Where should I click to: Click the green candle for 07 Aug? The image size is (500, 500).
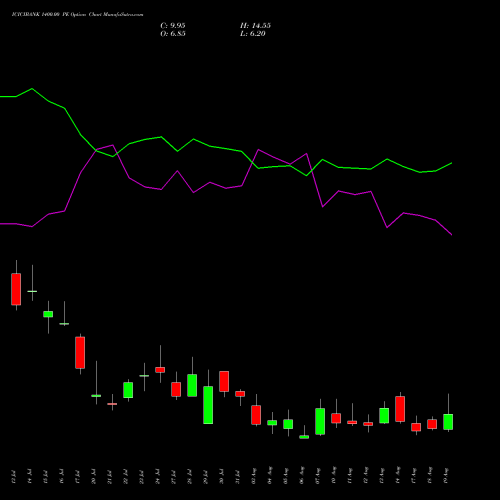(x=320, y=421)
